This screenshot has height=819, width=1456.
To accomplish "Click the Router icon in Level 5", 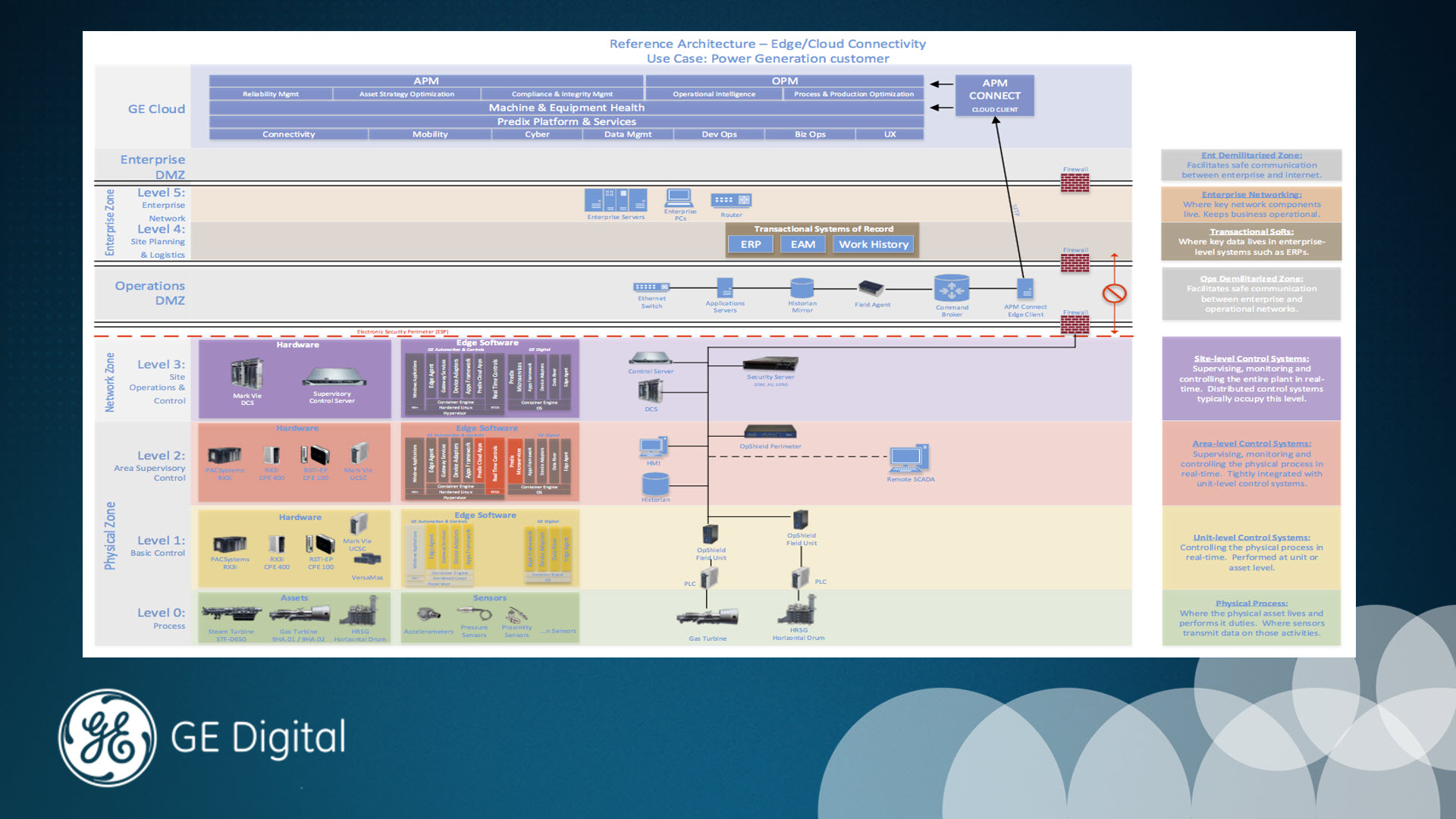I will click(731, 200).
